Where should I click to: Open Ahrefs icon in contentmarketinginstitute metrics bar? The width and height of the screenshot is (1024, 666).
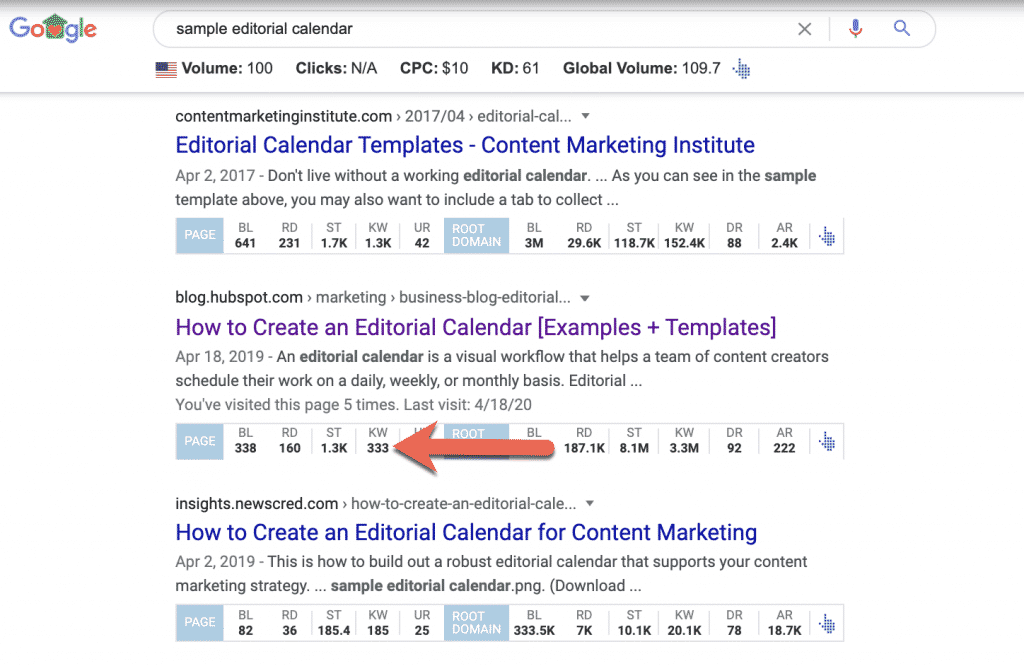[x=827, y=236]
